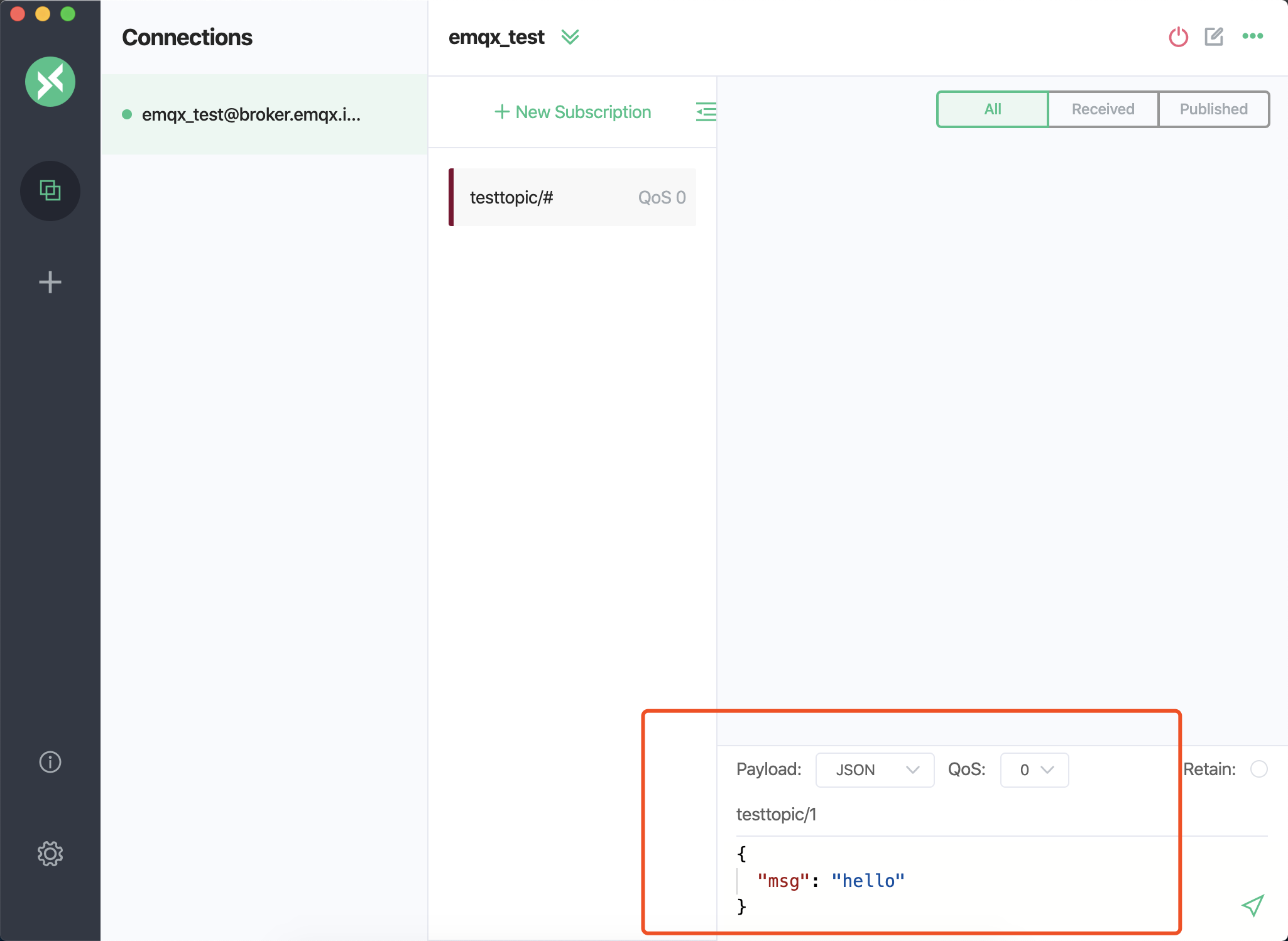Click the dark red subscription color marker on testtopic/#
Viewport: 1288px width, 941px height.
(x=451, y=197)
